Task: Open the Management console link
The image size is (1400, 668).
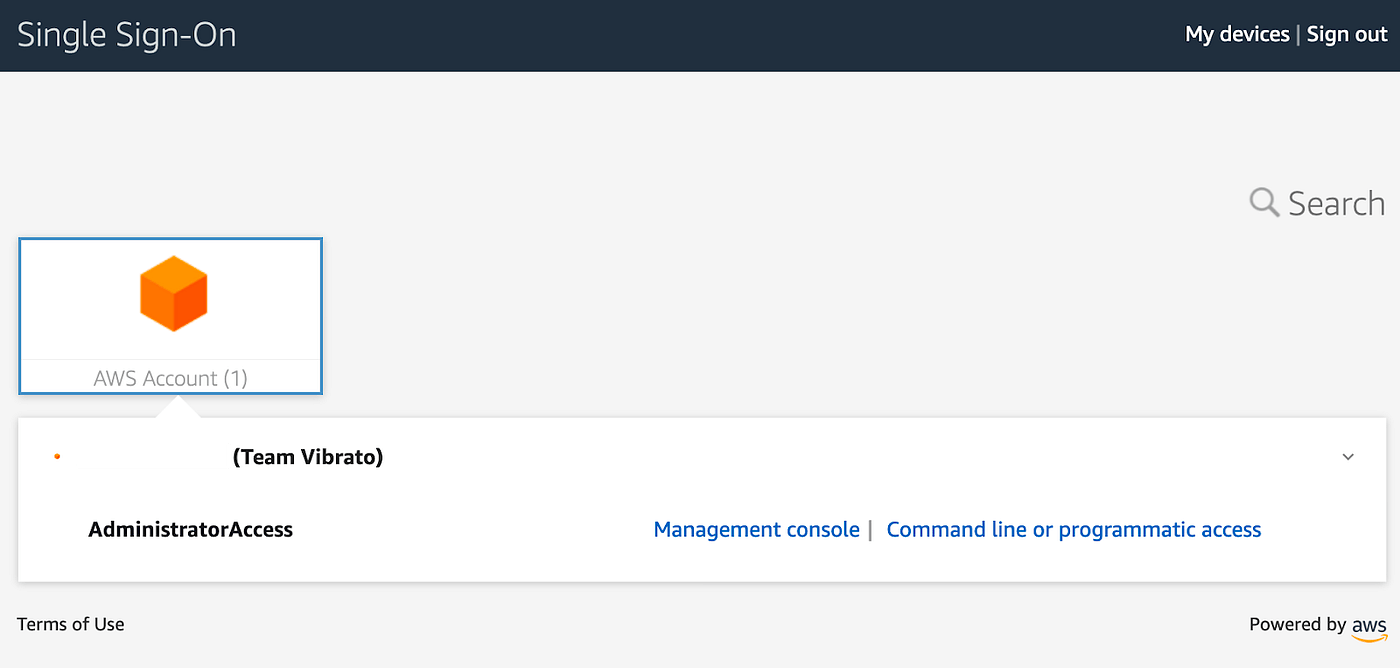Action: [x=756, y=529]
